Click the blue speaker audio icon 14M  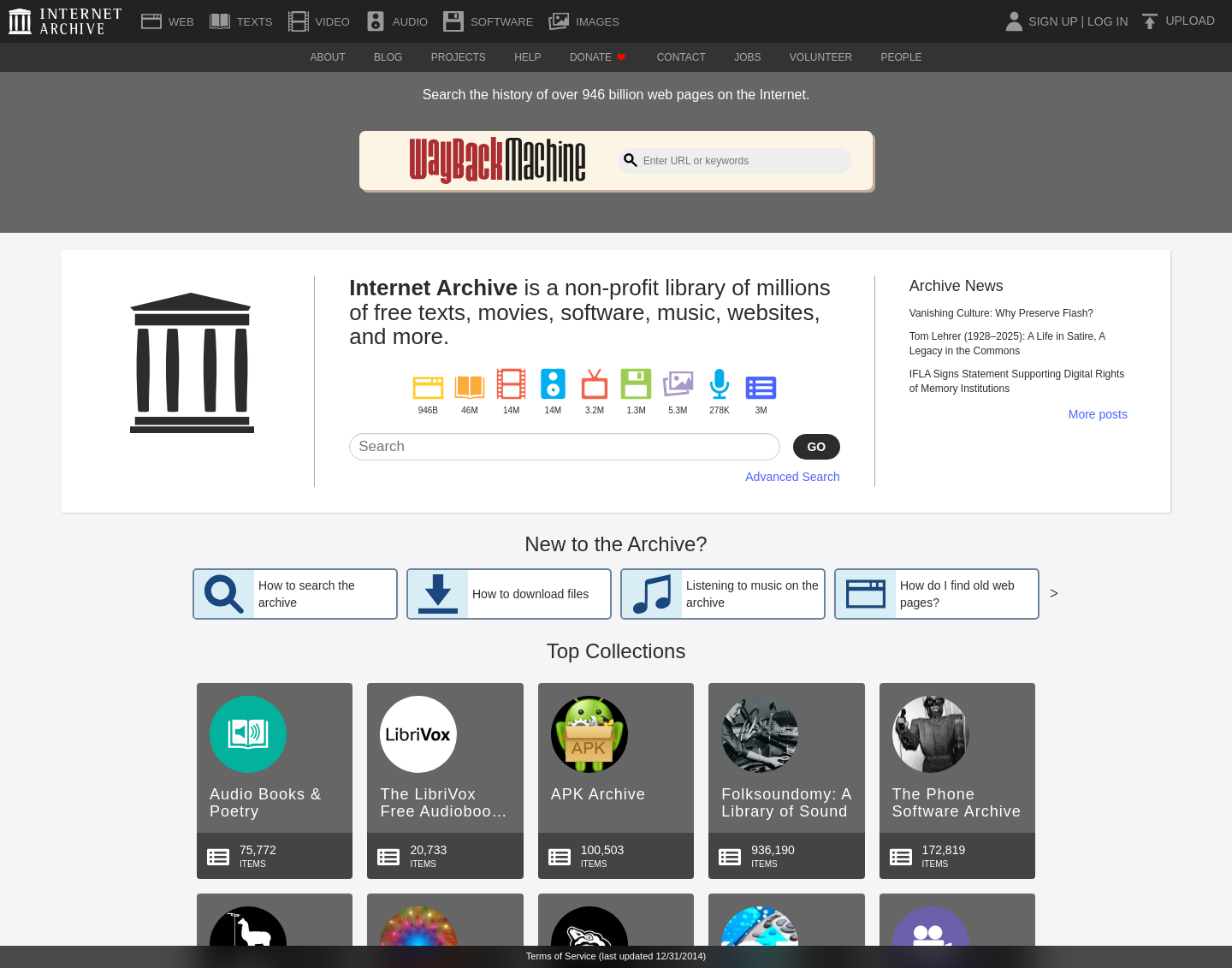[x=553, y=383]
